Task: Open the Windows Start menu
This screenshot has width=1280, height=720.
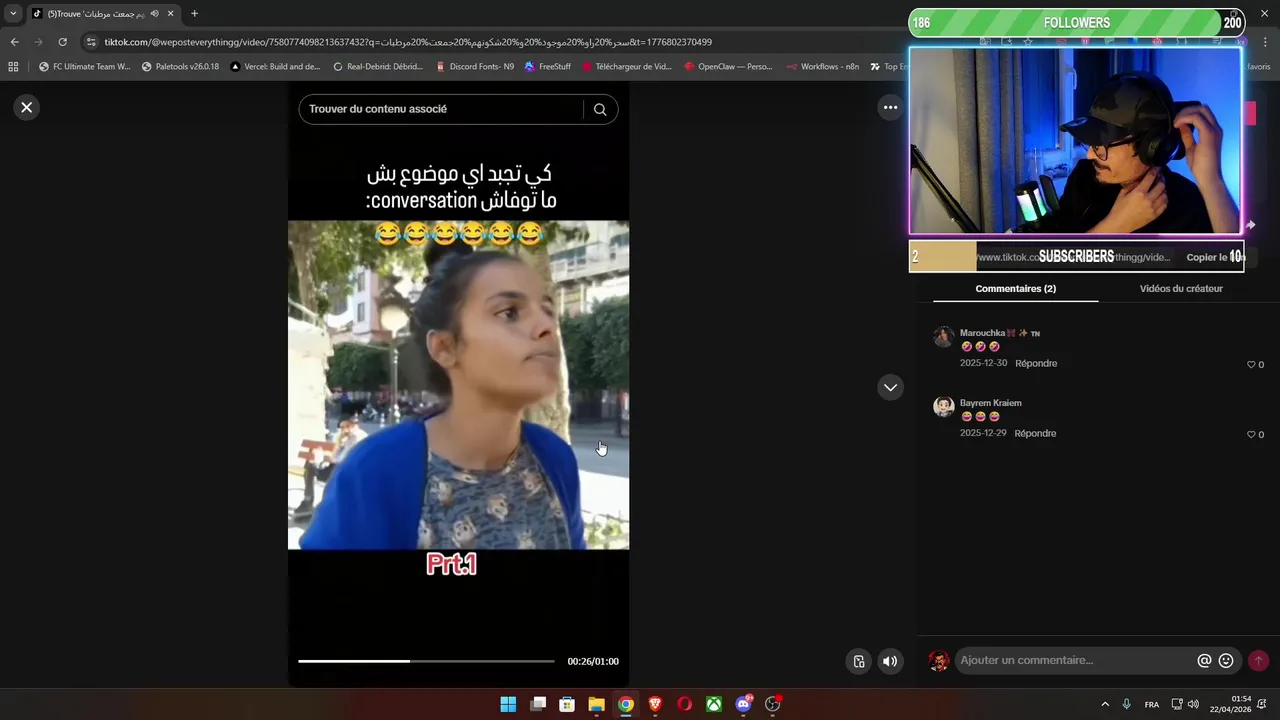Action: [x=508, y=704]
